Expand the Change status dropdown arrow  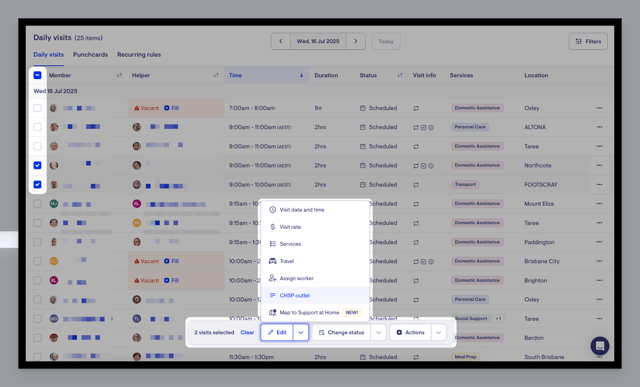pos(378,332)
